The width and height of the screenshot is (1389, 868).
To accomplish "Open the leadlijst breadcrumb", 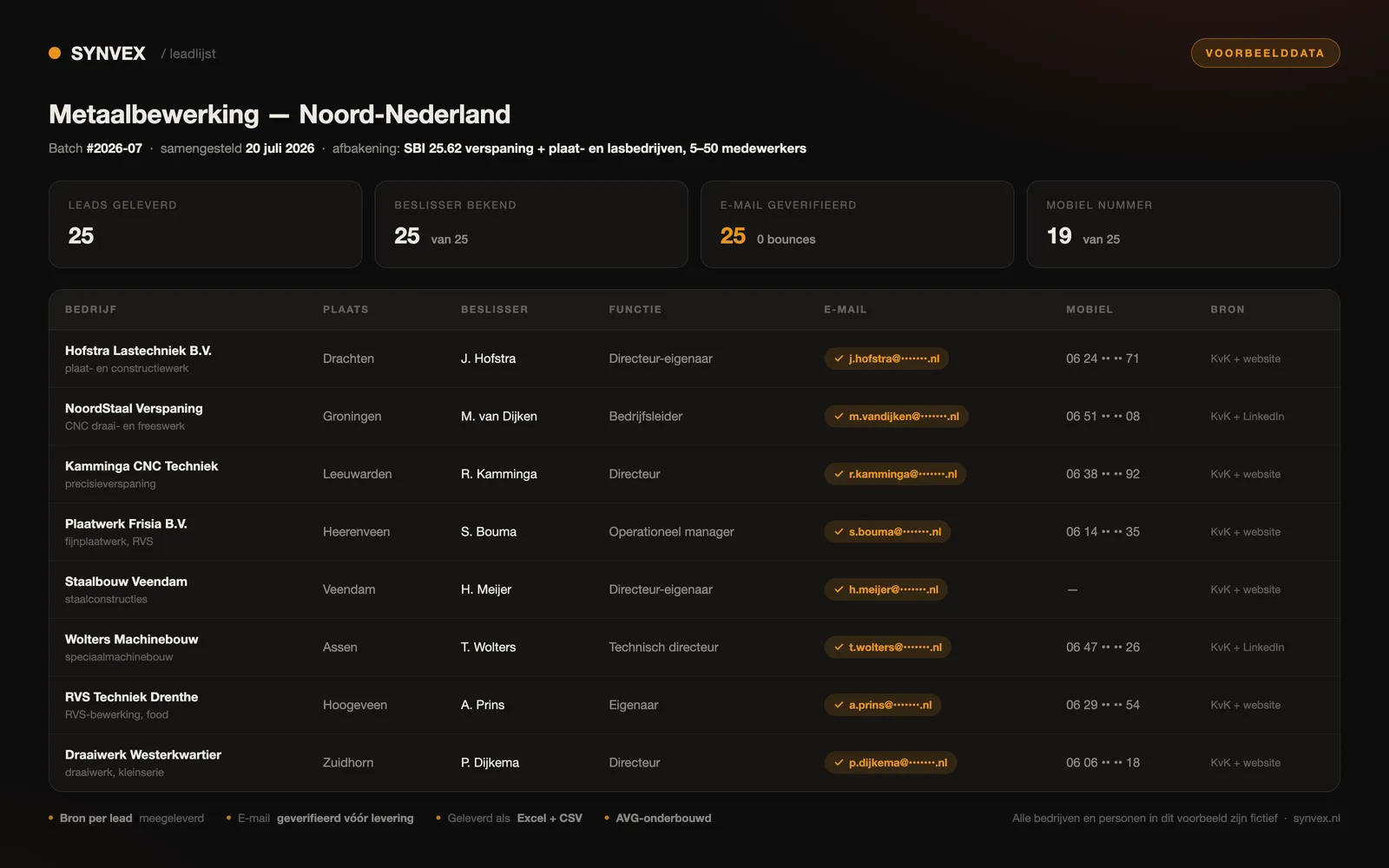I will click(188, 54).
